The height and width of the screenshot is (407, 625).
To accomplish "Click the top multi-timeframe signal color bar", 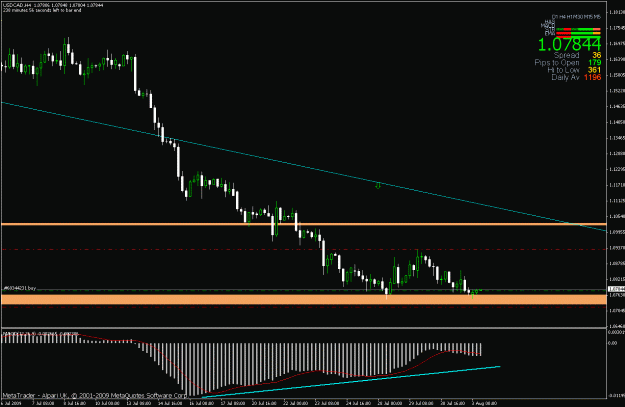I will 578,29.
